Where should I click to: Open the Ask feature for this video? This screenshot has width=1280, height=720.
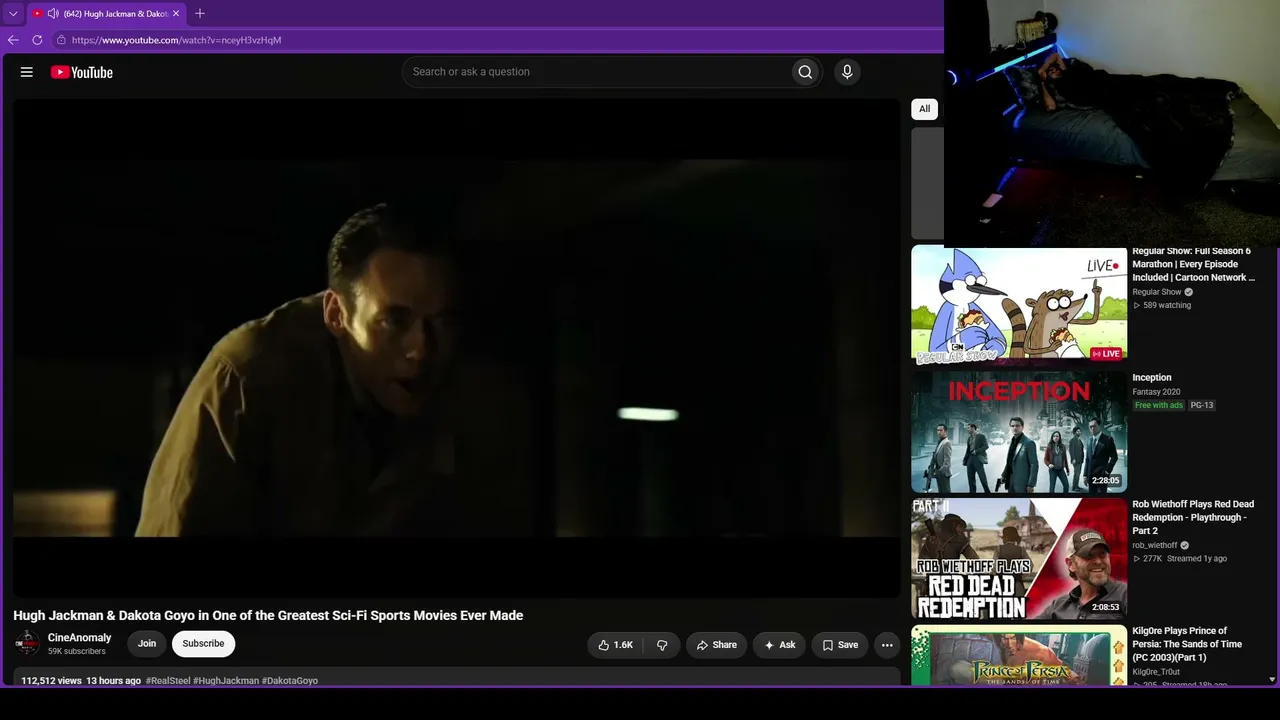pos(779,645)
